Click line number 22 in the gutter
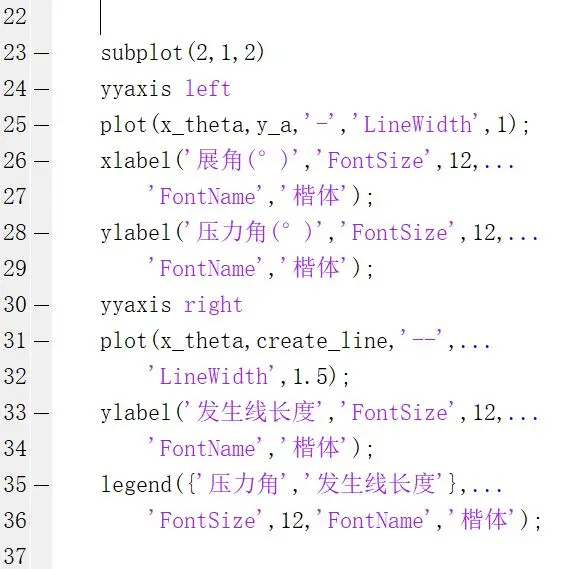This screenshot has width=581, height=569. point(15,17)
